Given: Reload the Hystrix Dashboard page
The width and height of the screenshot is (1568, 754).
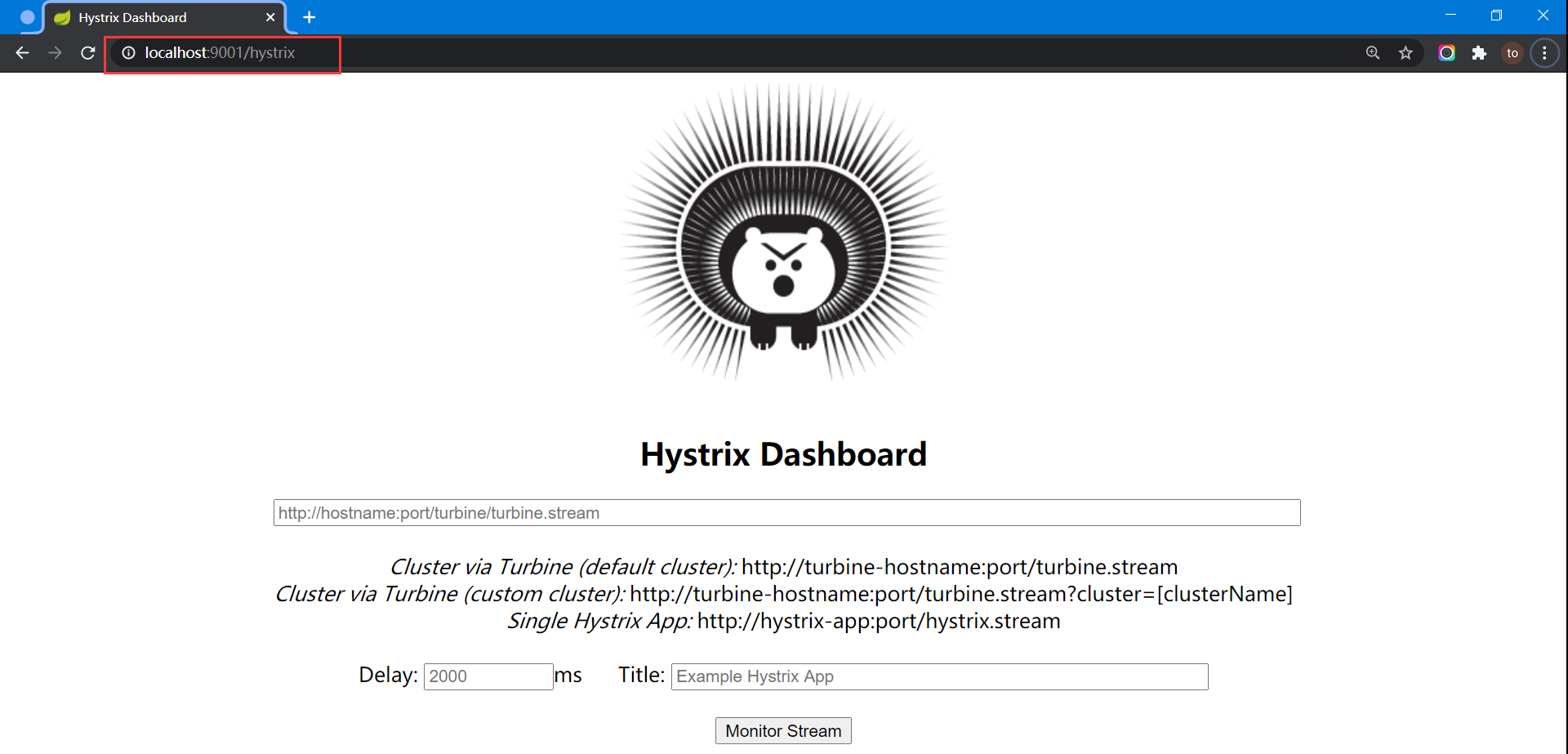Looking at the screenshot, I should point(88,53).
